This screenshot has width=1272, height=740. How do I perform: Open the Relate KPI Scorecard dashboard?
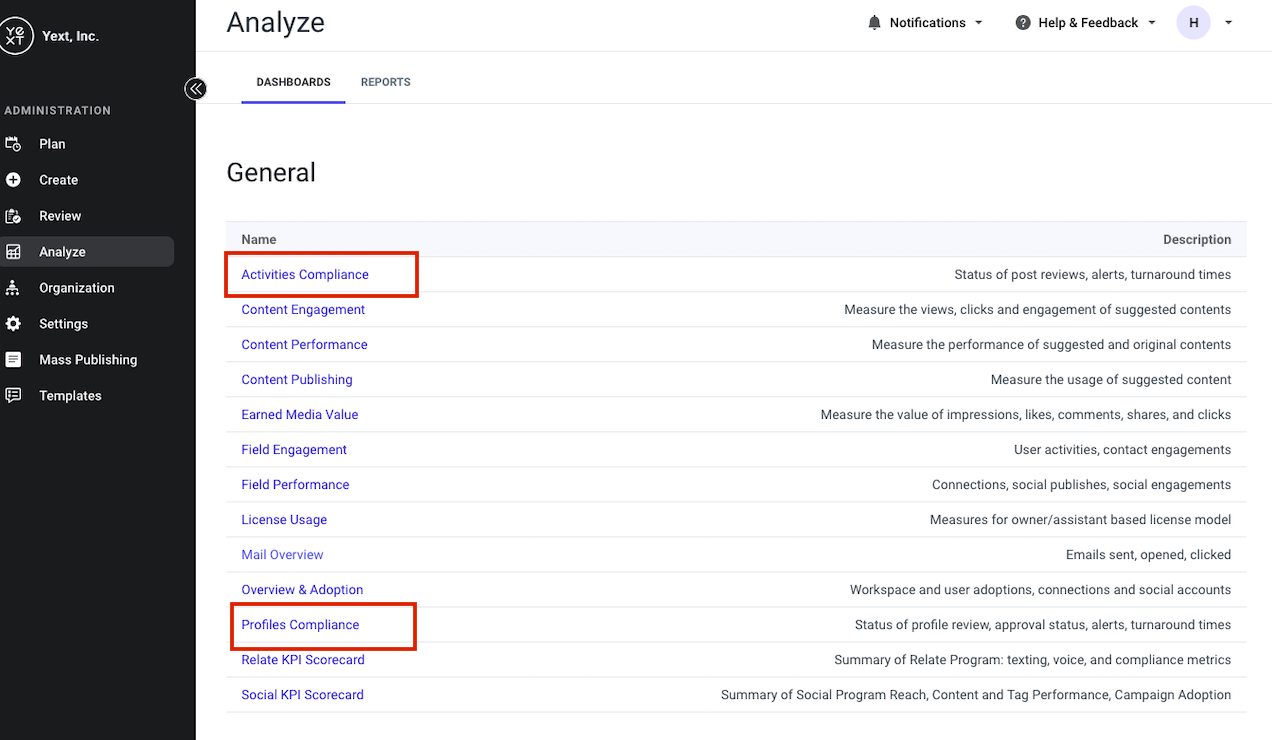[x=303, y=659]
